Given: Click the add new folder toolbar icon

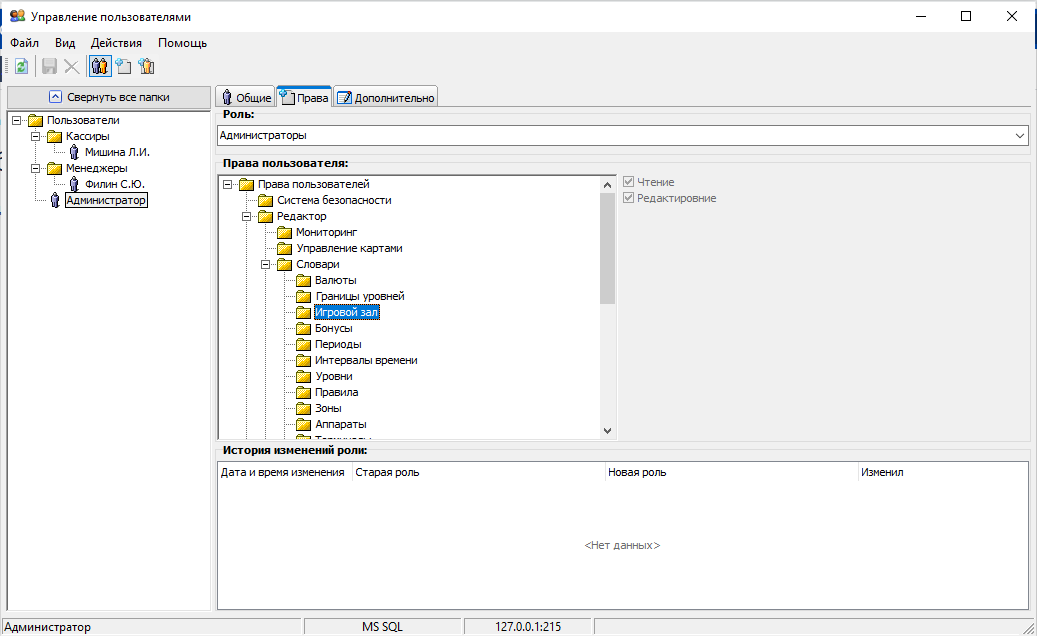Looking at the screenshot, I should click(x=124, y=66).
